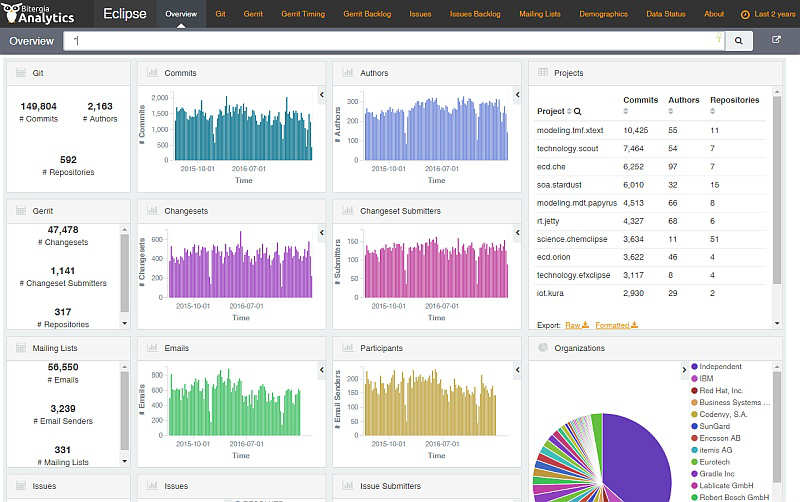800x502 pixels.
Task: Click the Projects table scrollbar
Action: point(777,190)
